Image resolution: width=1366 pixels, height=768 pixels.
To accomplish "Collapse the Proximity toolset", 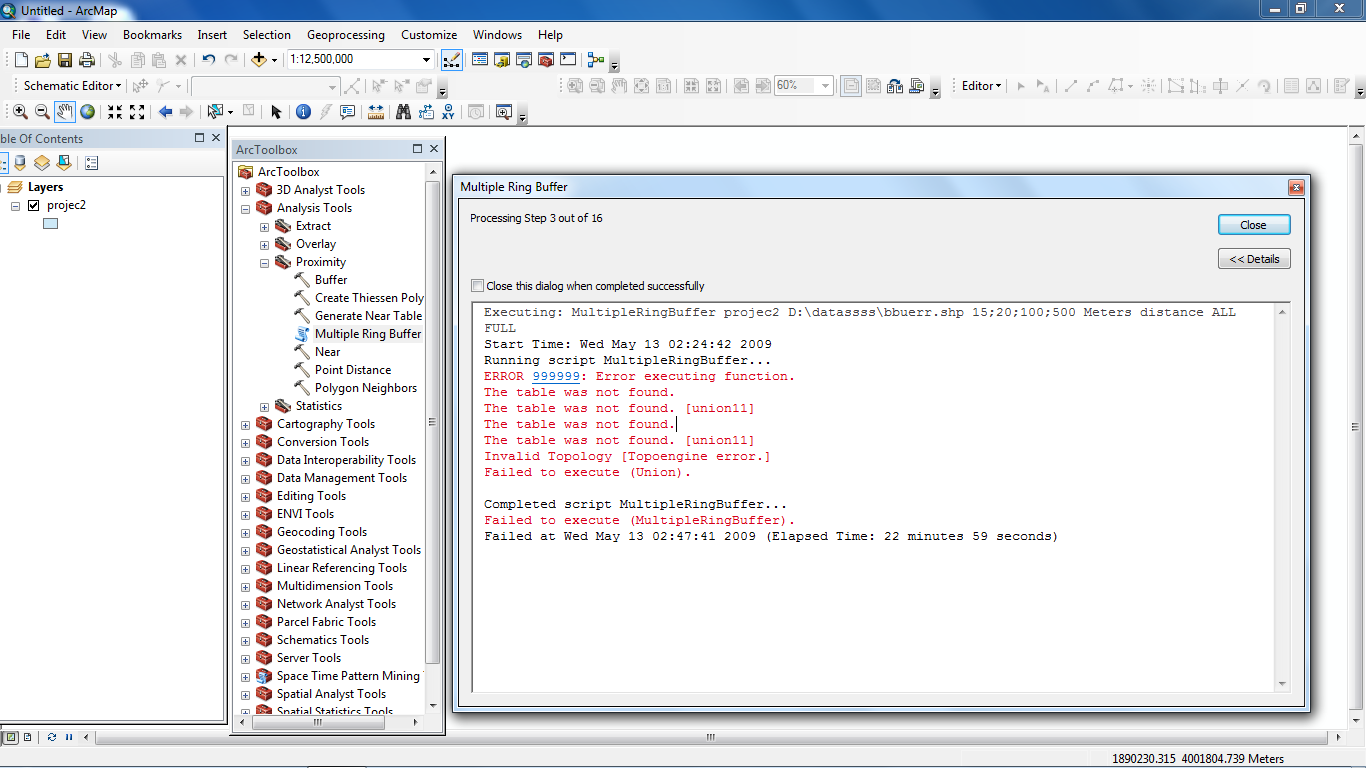I will [x=265, y=262].
